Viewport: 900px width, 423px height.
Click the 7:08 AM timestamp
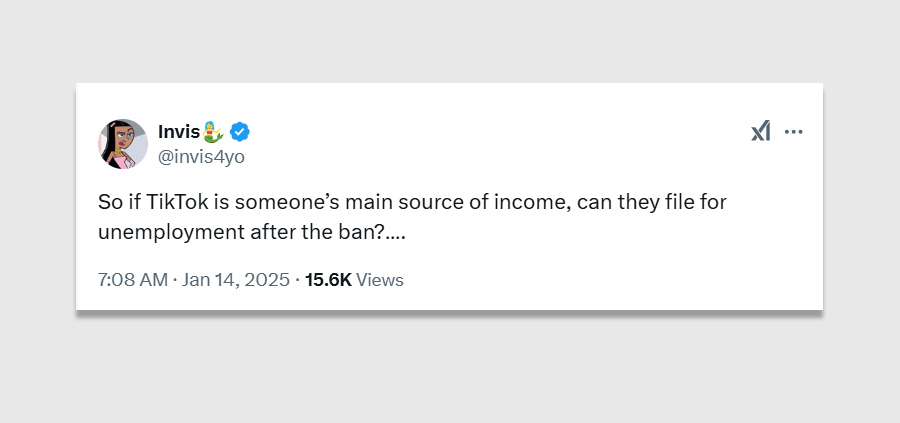coord(133,280)
